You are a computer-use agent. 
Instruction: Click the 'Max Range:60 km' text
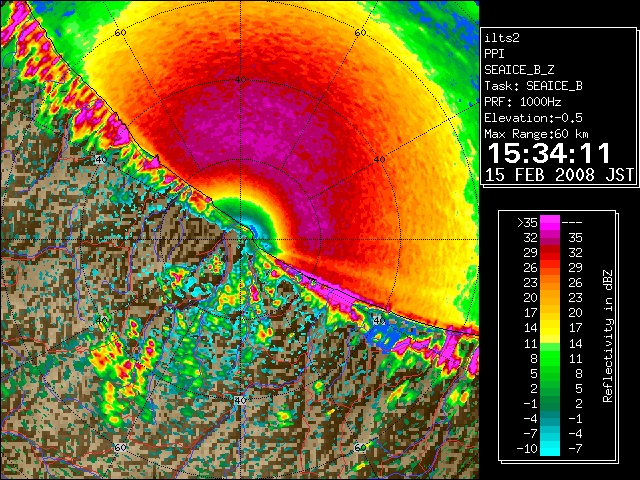536,134
